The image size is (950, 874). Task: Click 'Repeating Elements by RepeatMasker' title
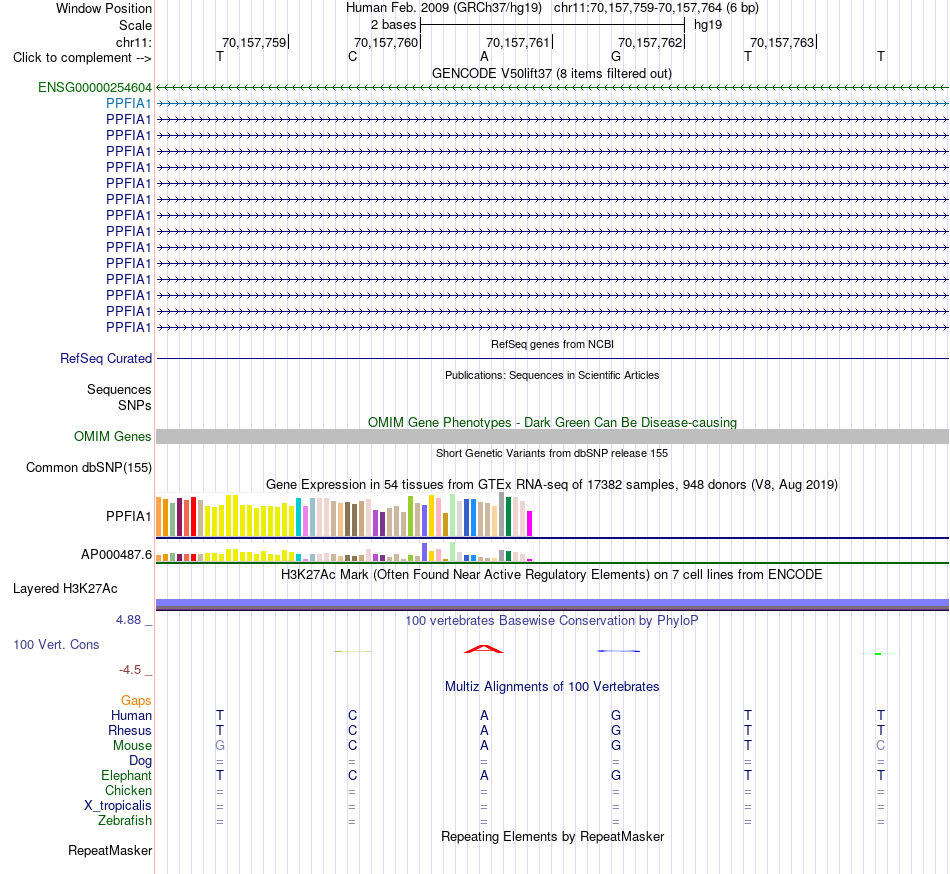click(552, 836)
